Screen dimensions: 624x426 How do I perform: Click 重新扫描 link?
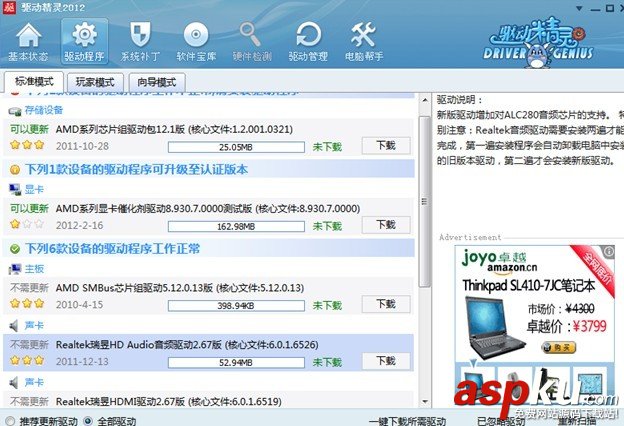[577, 421]
